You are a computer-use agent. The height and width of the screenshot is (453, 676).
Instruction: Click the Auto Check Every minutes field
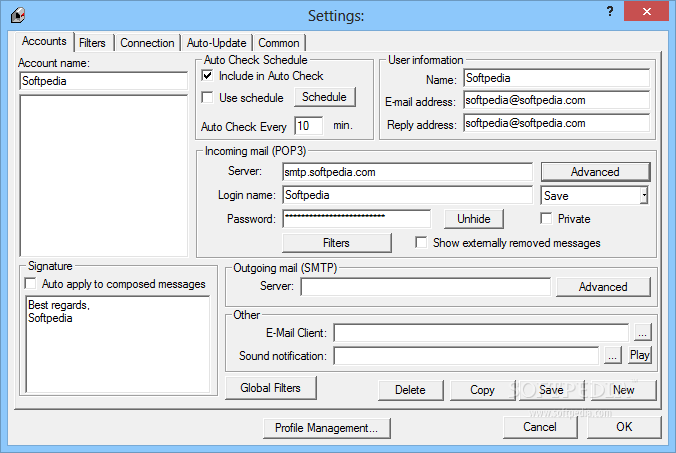308,126
